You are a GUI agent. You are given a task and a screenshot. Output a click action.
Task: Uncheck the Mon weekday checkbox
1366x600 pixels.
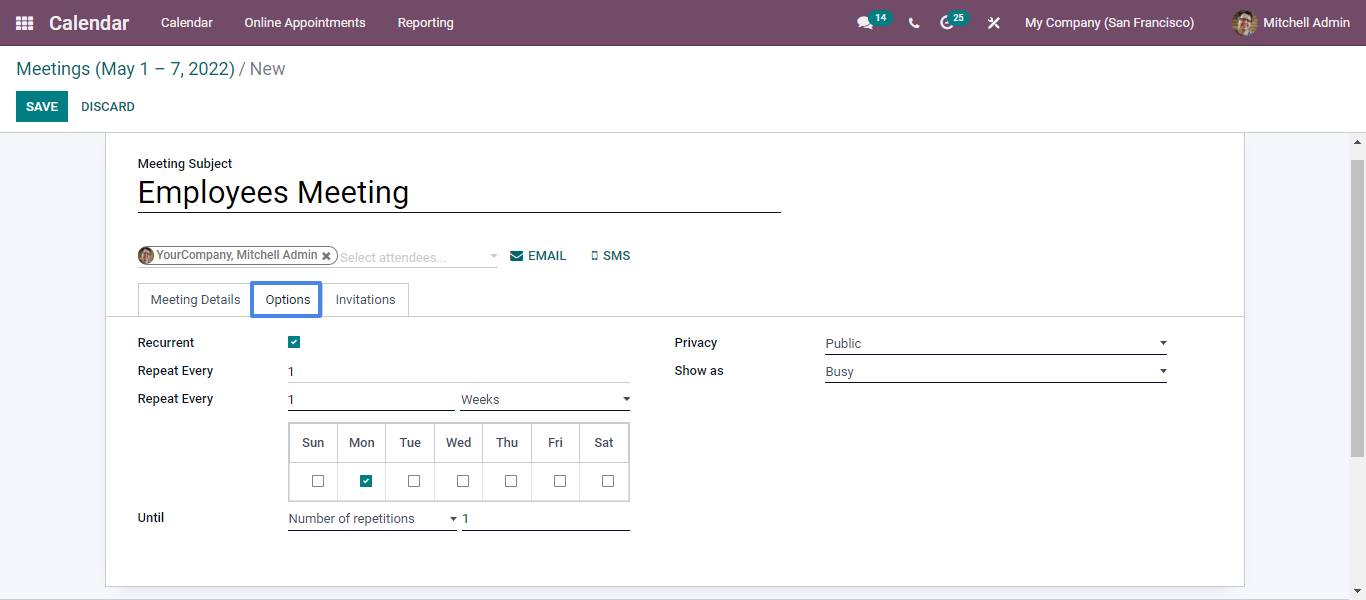click(366, 481)
